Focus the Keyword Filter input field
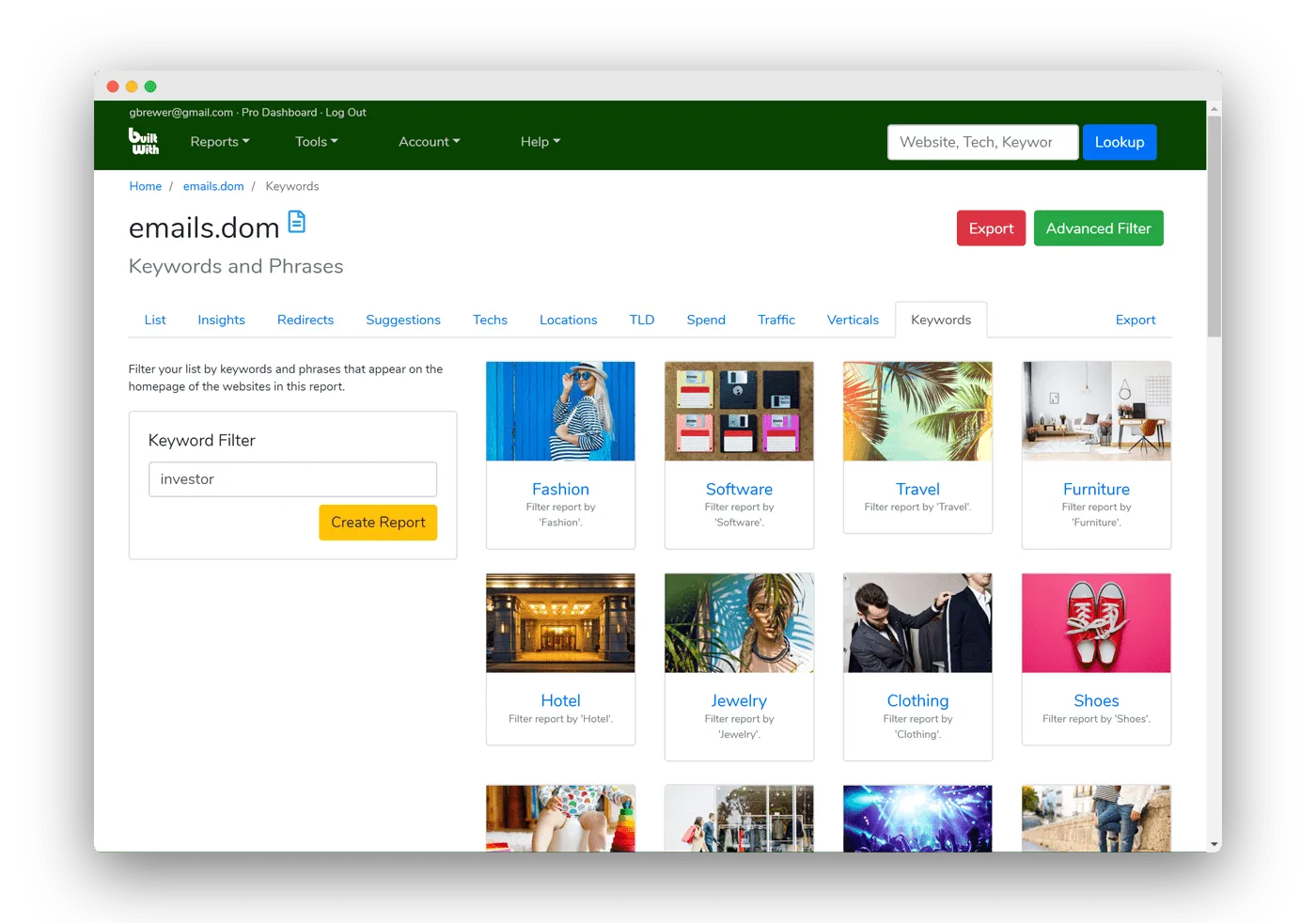 [x=292, y=479]
